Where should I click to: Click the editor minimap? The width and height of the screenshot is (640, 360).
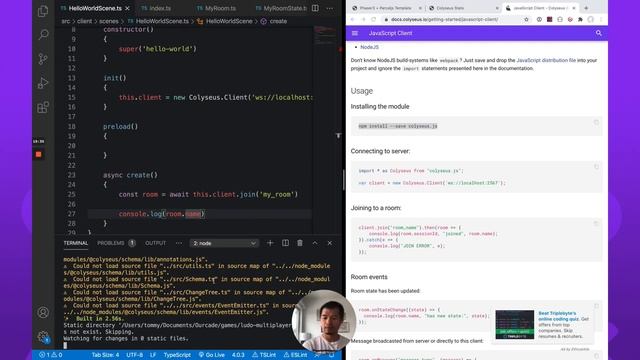click(325, 35)
